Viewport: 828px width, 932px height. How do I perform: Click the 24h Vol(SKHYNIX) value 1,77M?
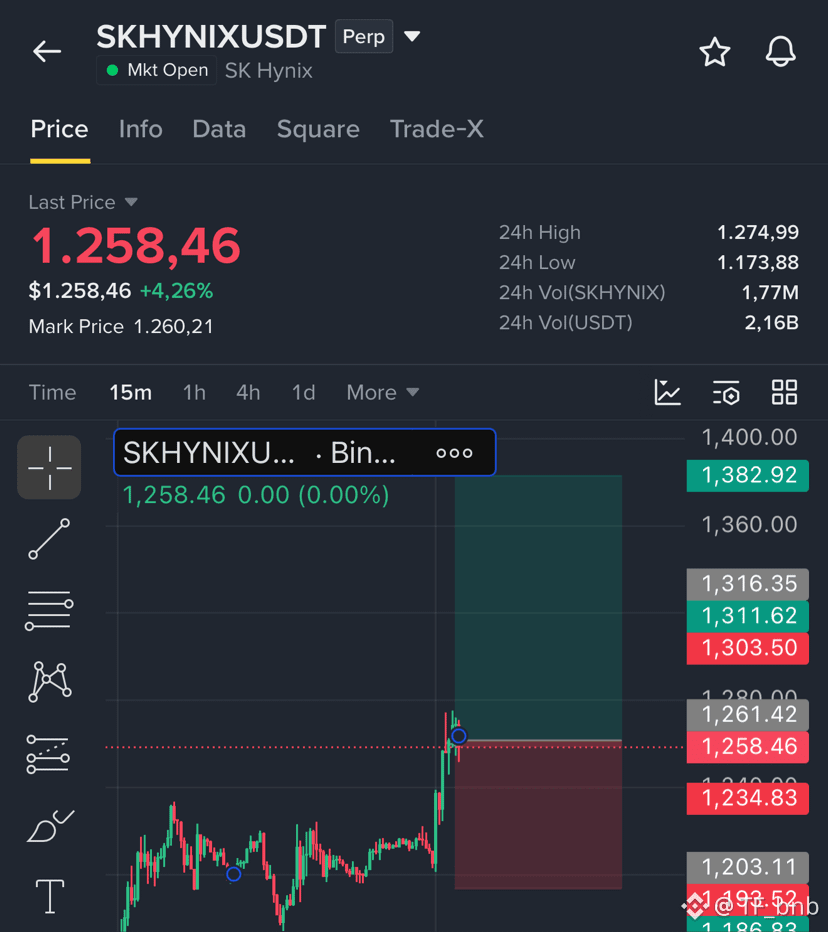click(770, 292)
